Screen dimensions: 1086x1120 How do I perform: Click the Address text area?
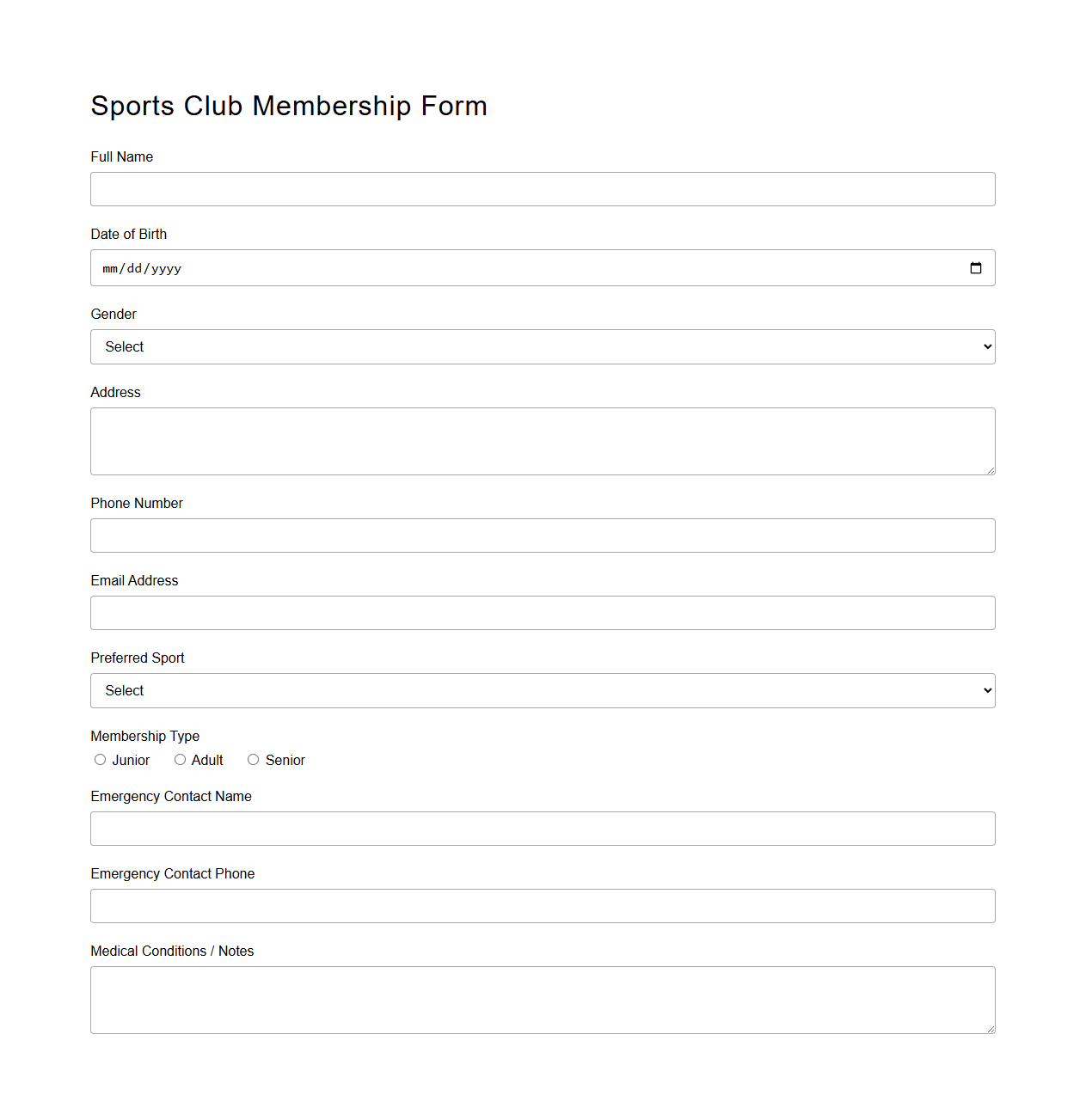(542, 441)
